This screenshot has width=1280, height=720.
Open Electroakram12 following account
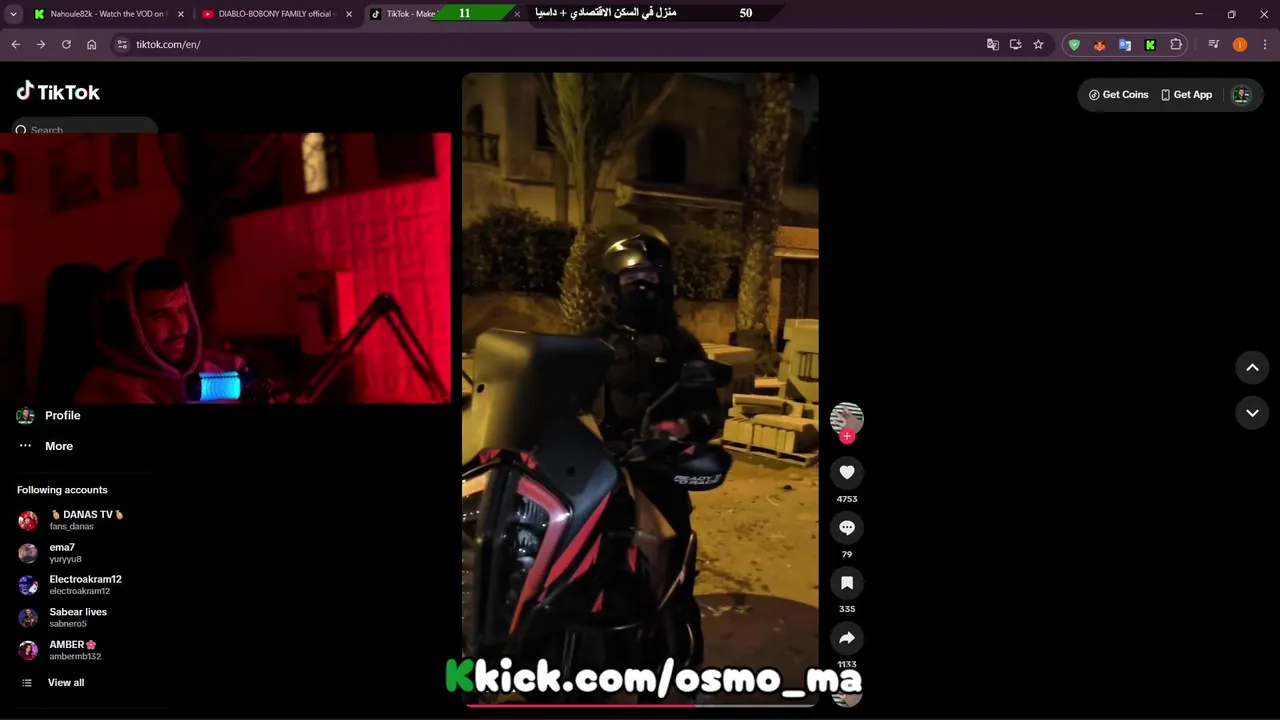pos(86,585)
